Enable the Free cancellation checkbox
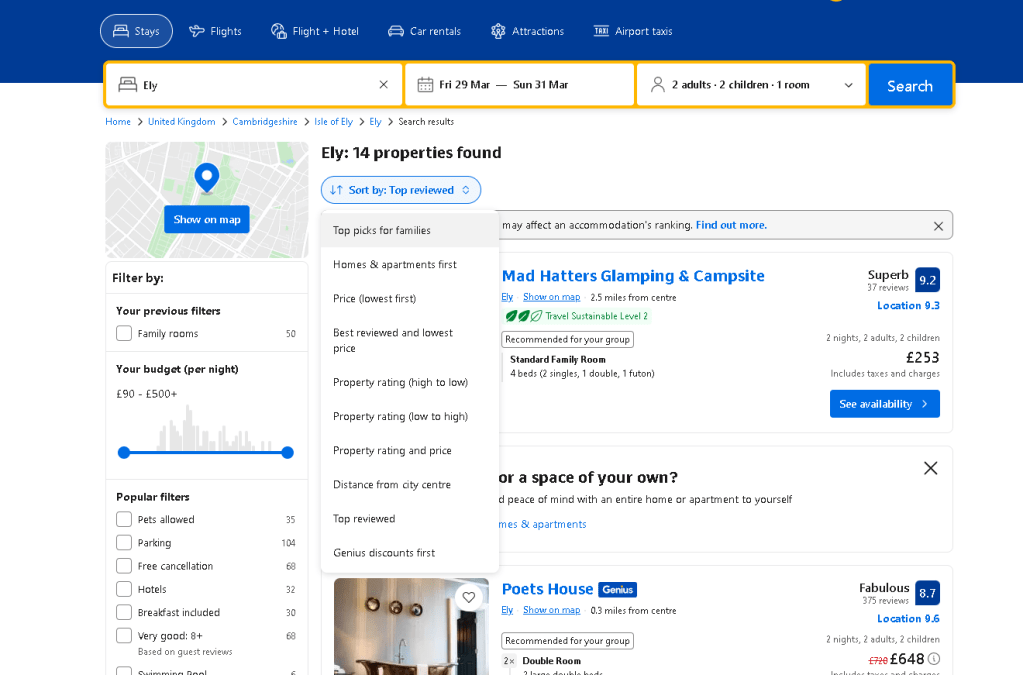The image size is (1023, 675). coord(124,566)
